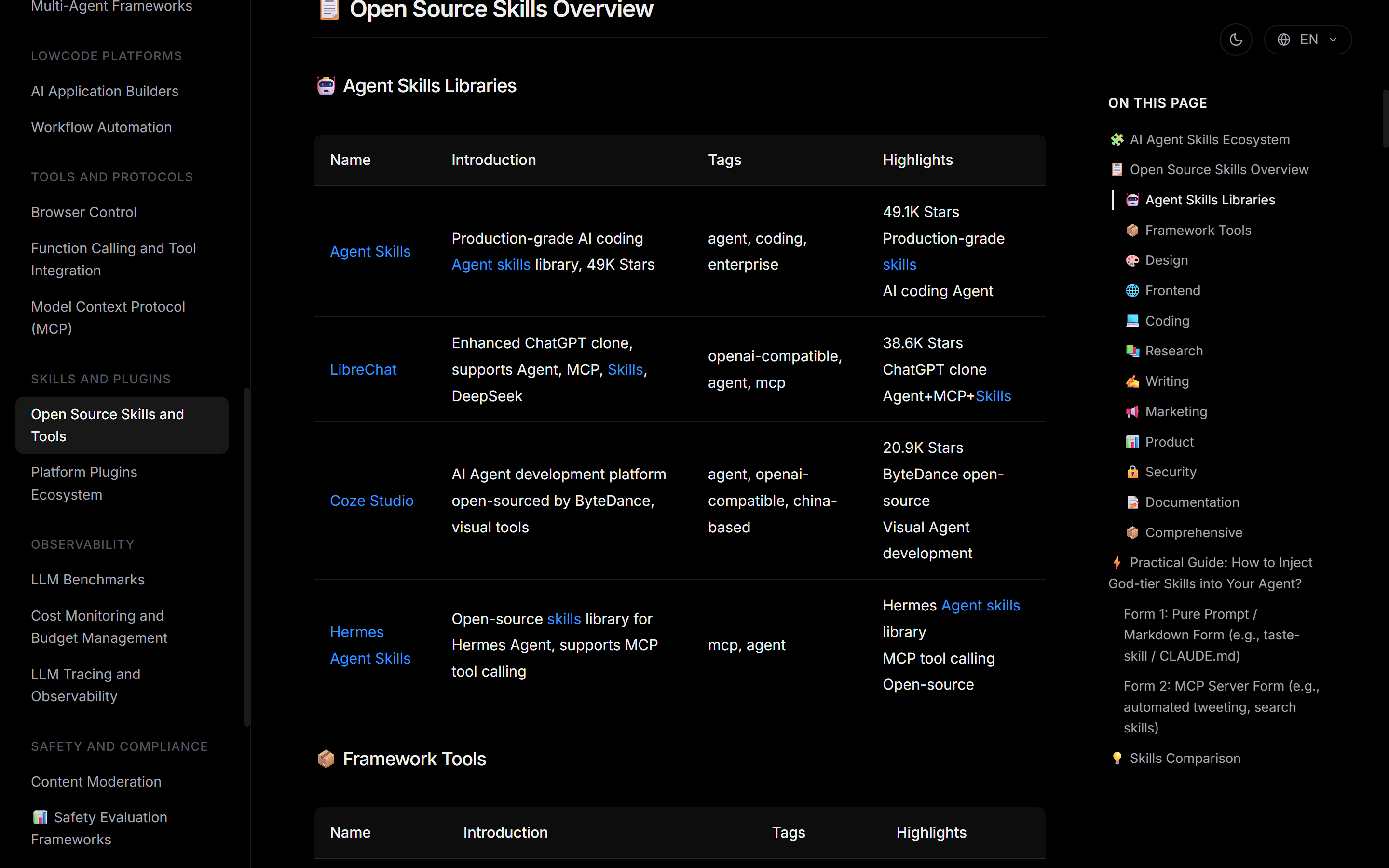This screenshot has width=1389, height=868.
Task: Click the globe icon next to Frontend
Action: coord(1132,290)
